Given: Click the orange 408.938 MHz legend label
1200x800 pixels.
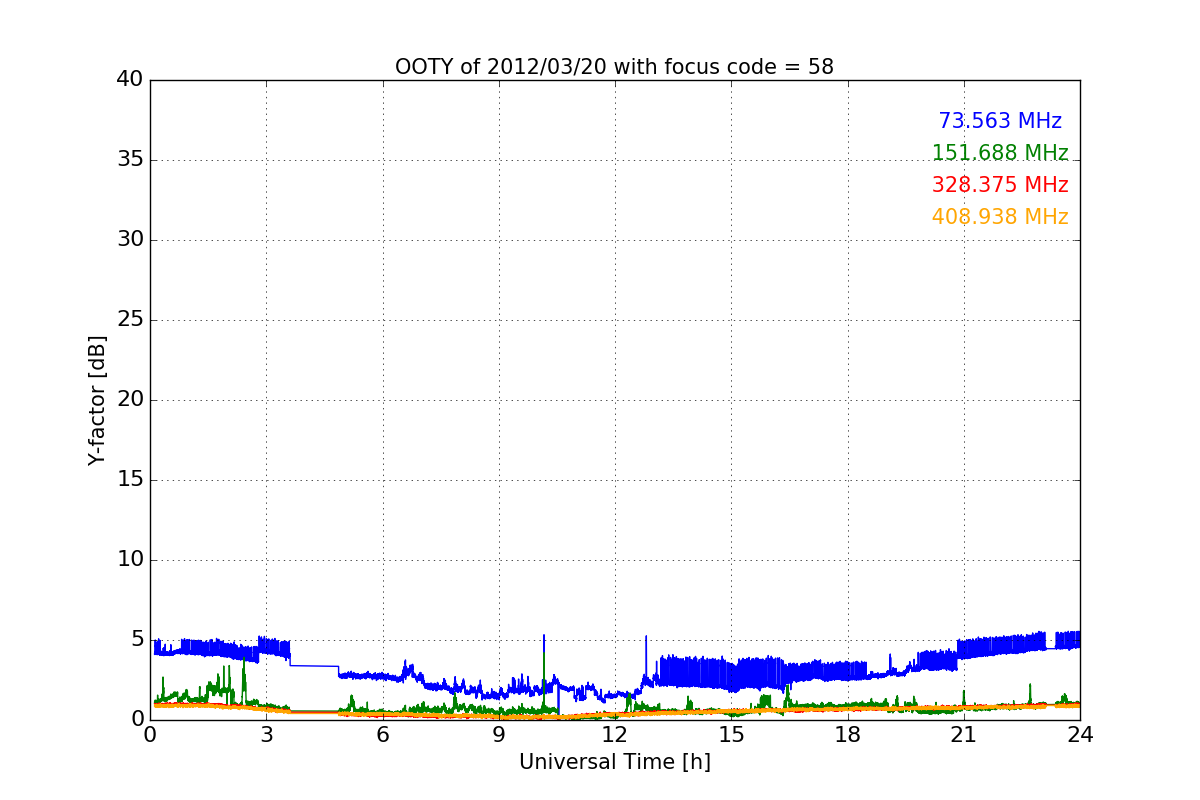Looking at the screenshot, I should tap(1000, 217).
